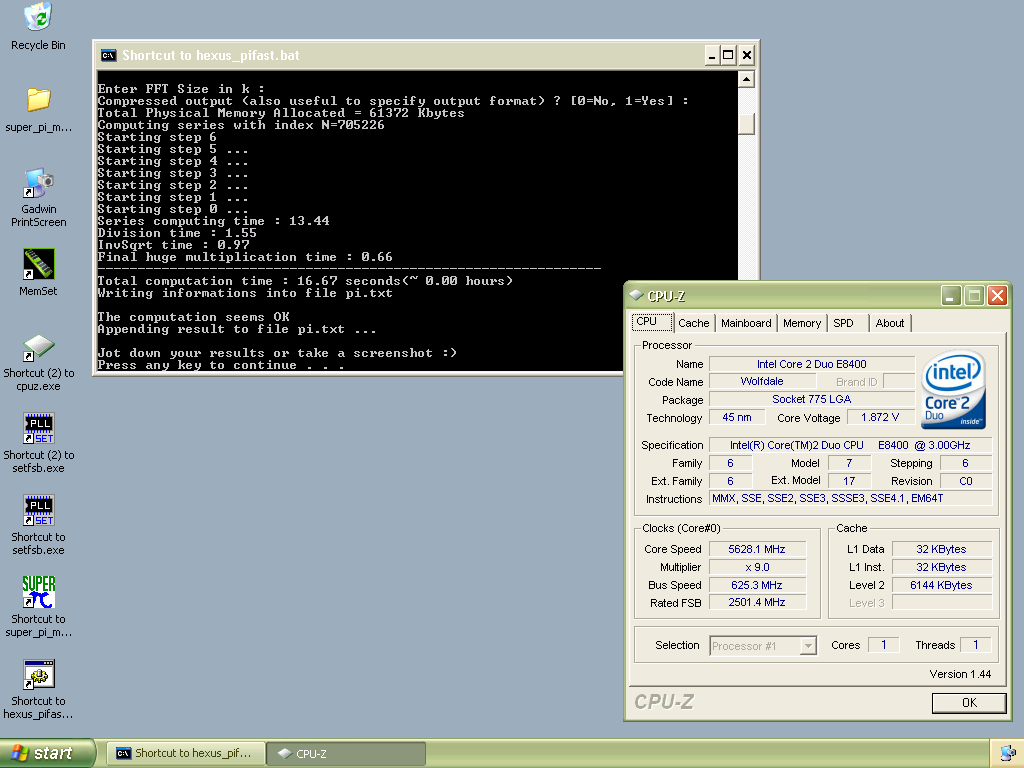1024x768 pixels.
Task: Open the About tab
Action: (889, 323)
